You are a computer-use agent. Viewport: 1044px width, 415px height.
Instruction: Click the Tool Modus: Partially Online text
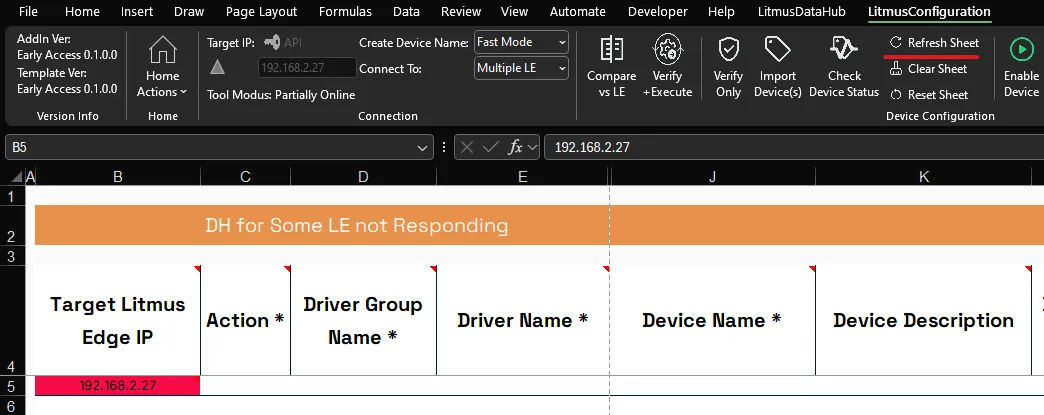pyautogui.click(x=281, y=95)
